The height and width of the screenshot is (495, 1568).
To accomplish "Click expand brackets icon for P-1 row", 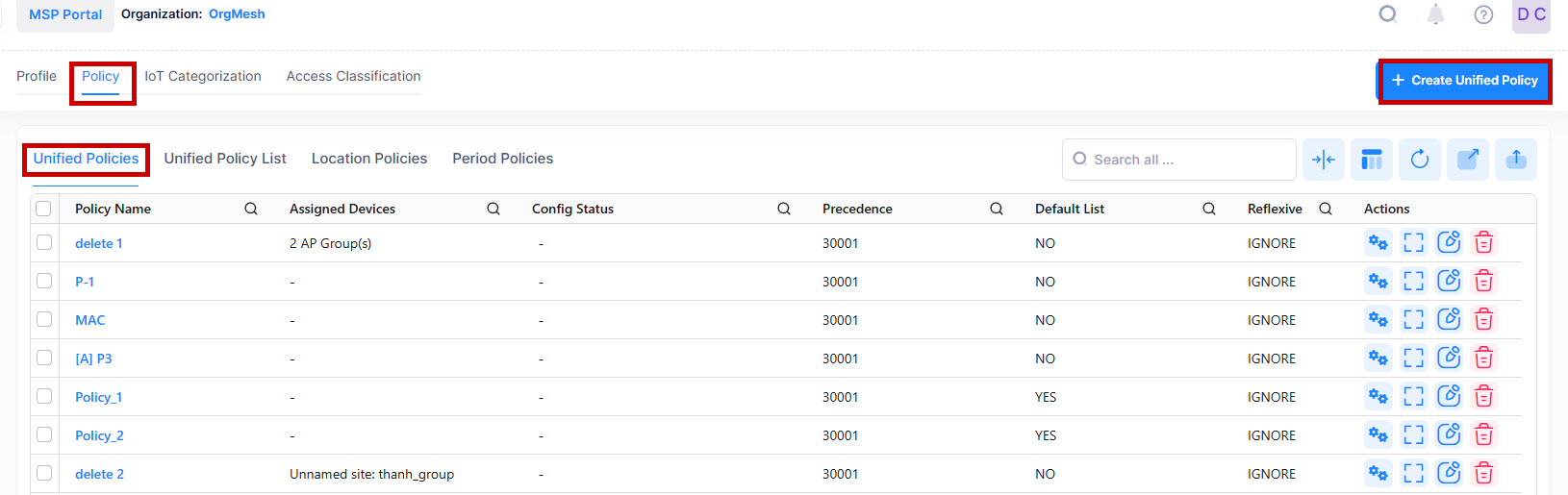I will click(1413, 281).
